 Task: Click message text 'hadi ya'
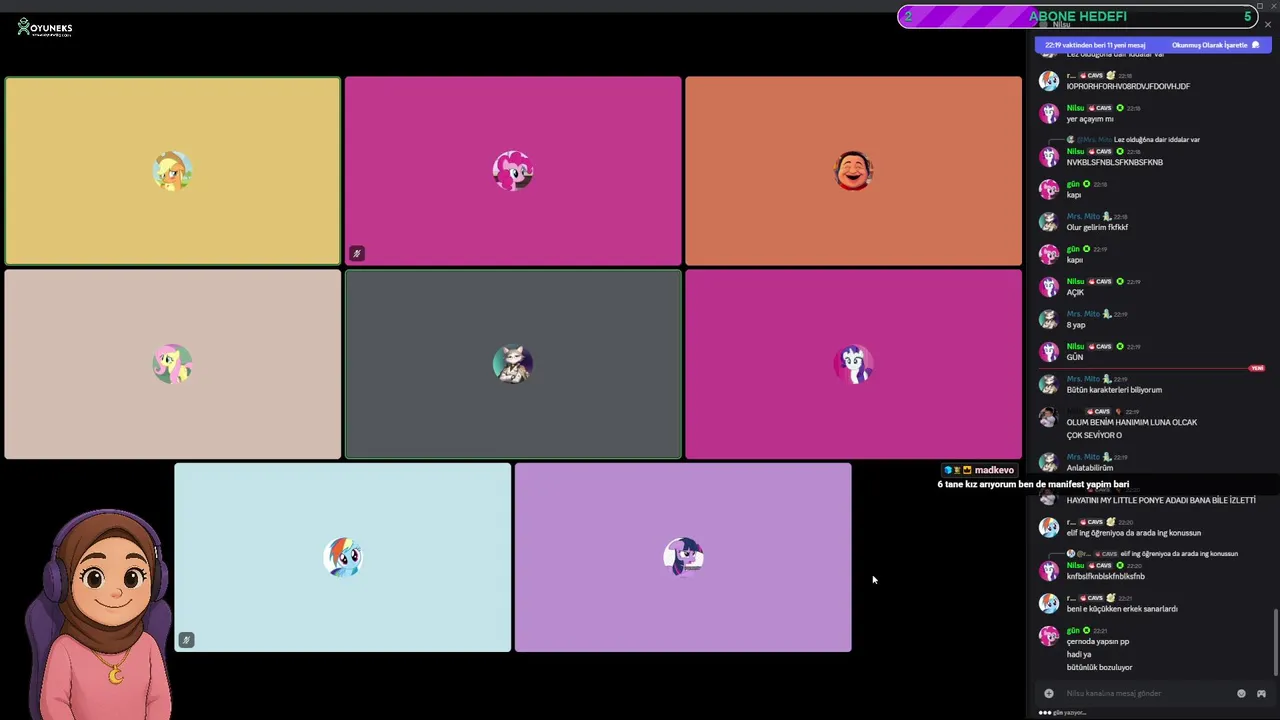click(1079, 654)
